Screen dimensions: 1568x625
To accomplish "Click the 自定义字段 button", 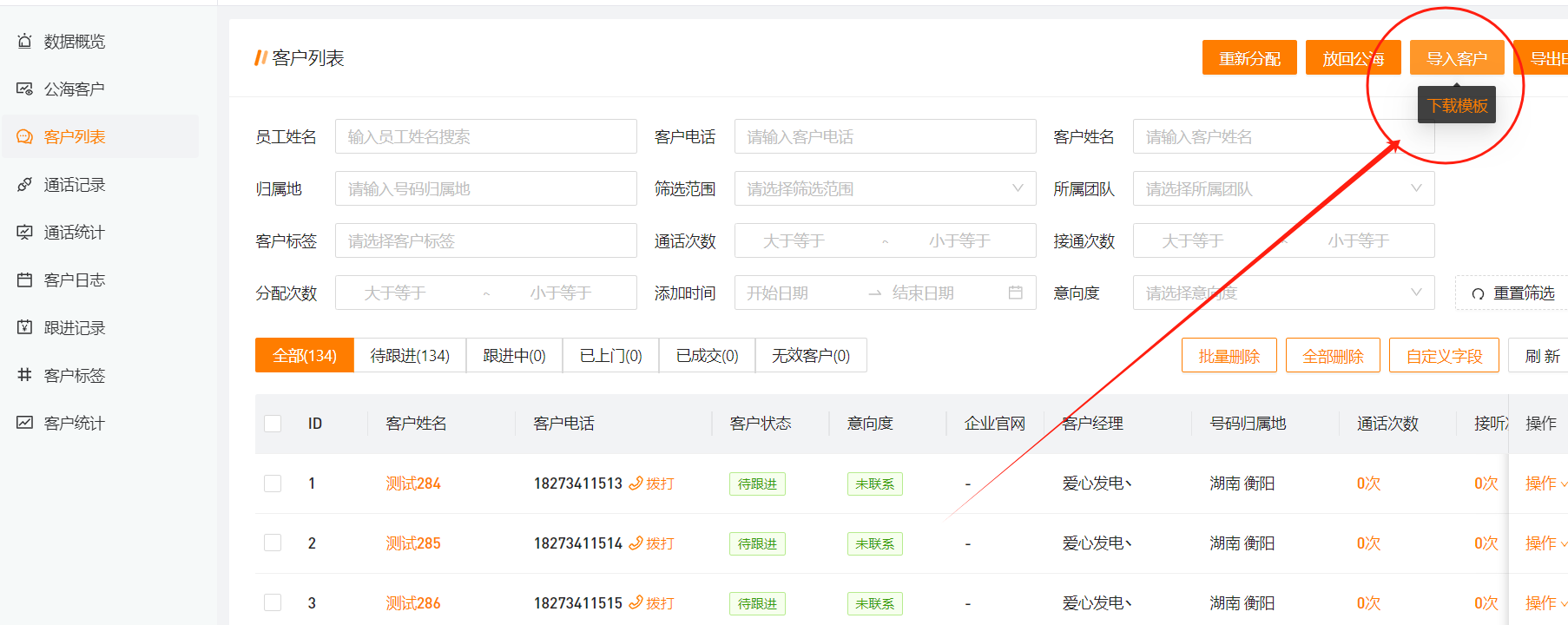I will (x=1444, y=355).
